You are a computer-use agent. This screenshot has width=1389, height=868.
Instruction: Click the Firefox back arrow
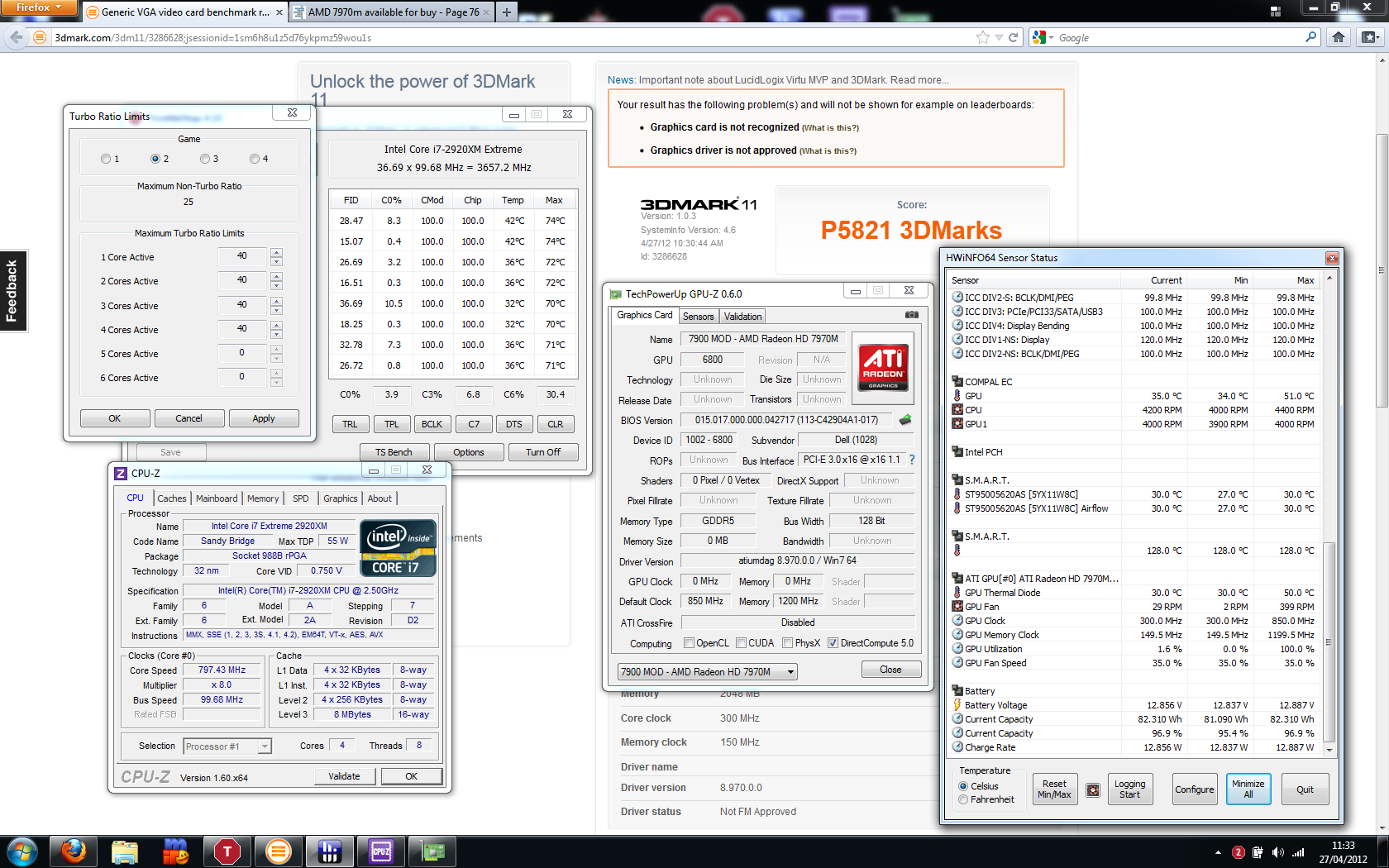tap(17, 37)
